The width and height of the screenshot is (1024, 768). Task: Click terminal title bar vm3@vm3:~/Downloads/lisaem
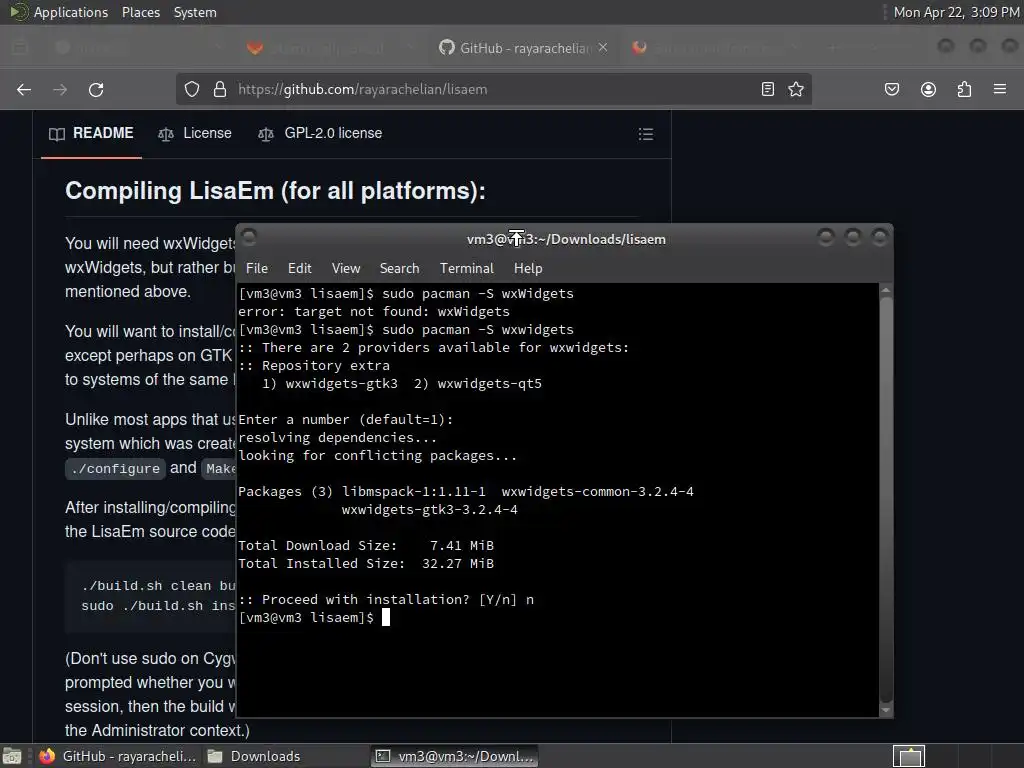[566, 239]
